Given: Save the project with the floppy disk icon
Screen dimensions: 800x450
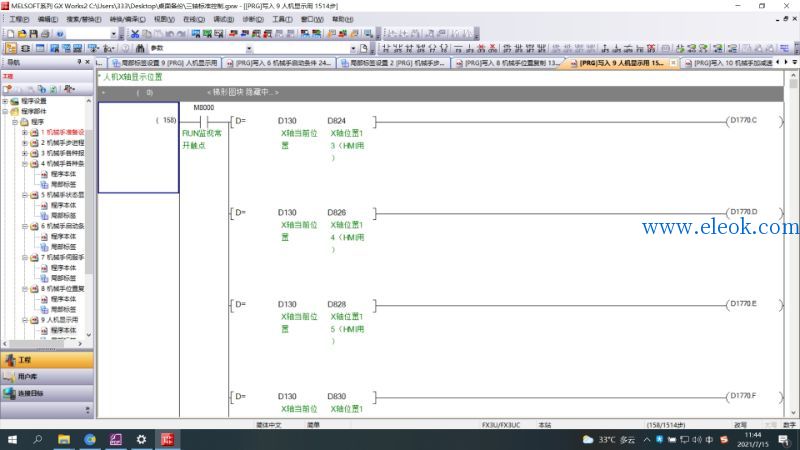Looking at the screenshot, I should 33,34.
